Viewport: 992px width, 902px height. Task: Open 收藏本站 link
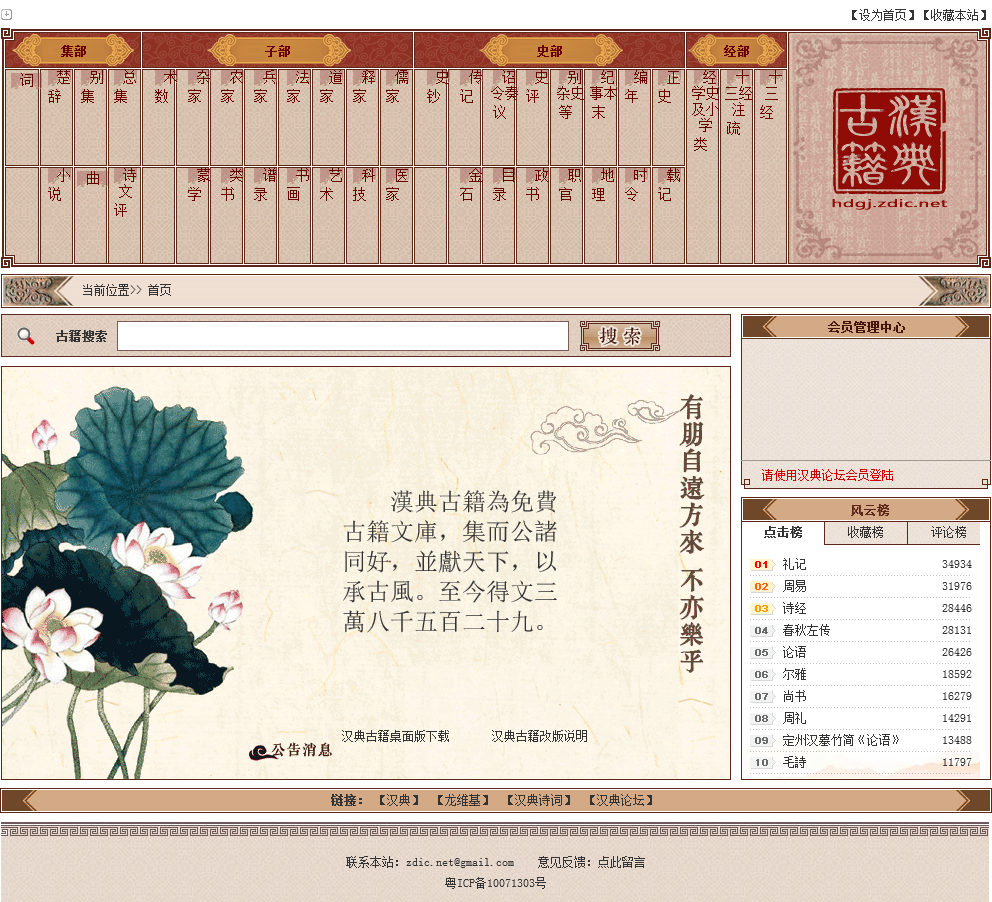(954, 15)
